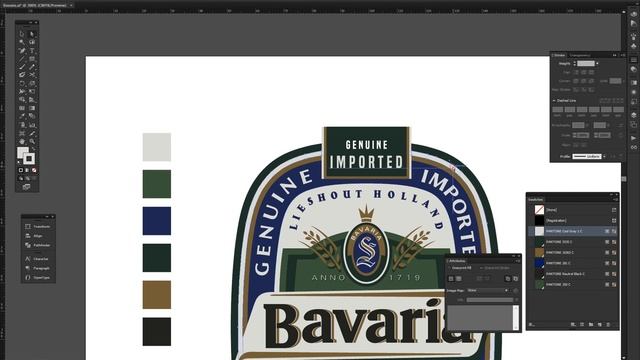Open the Transform panel
640x360 pixels.
click(38, 226)
